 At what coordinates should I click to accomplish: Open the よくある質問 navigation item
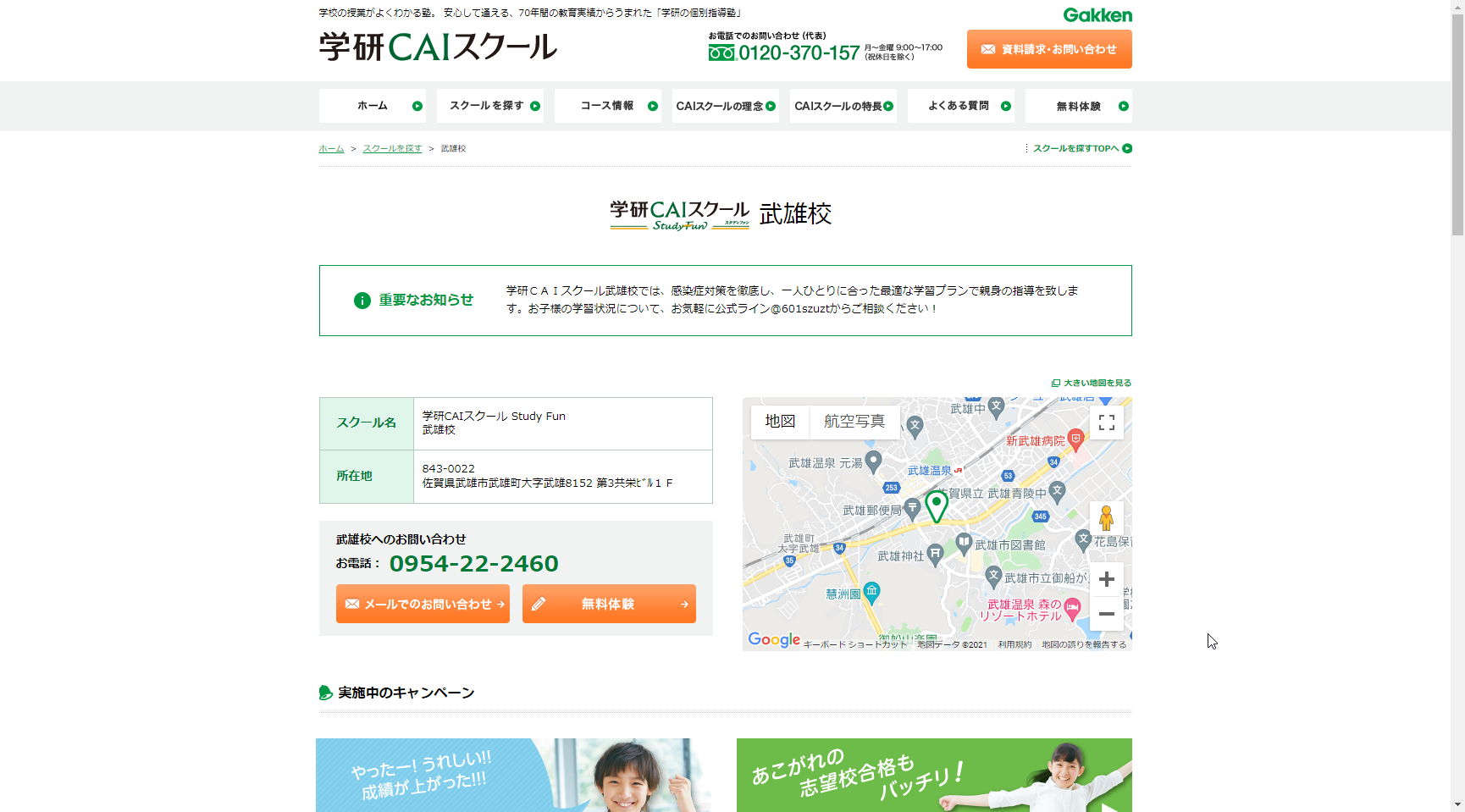coord(961,106)
